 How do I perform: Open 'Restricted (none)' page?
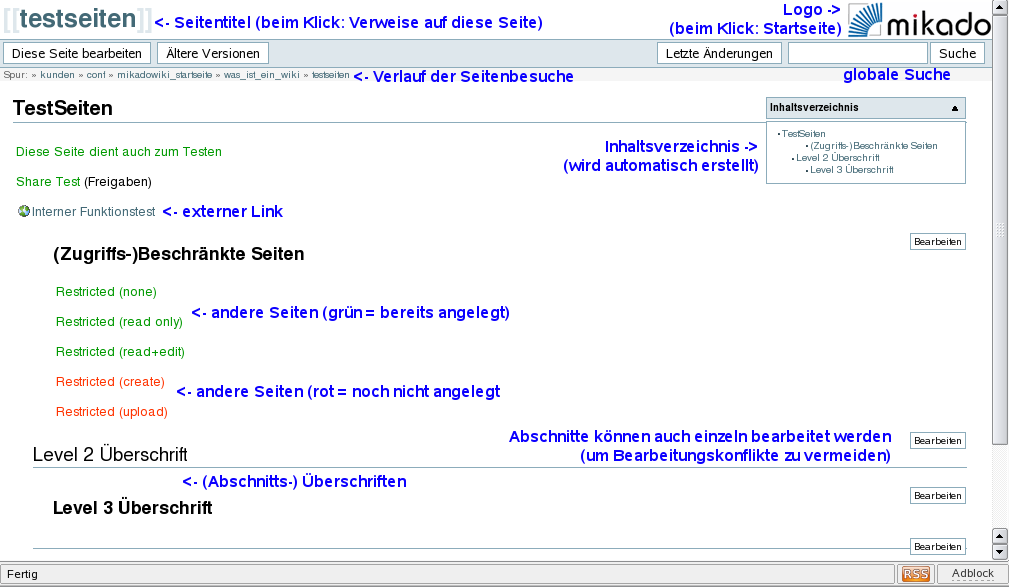[x=106, y=292]
